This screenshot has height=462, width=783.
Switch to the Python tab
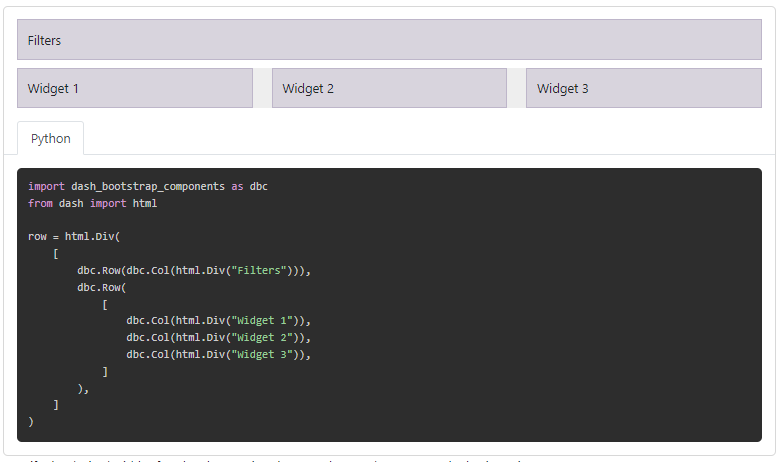tap(50, 139)
